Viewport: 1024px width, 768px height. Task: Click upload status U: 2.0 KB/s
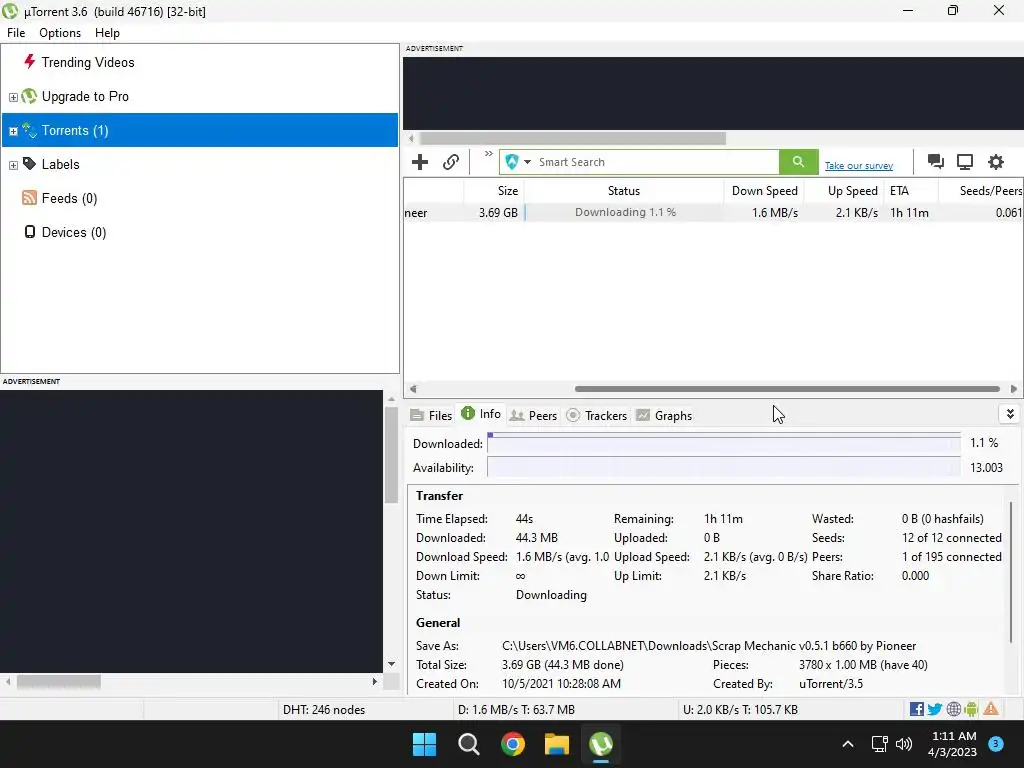tap(741, 710)
